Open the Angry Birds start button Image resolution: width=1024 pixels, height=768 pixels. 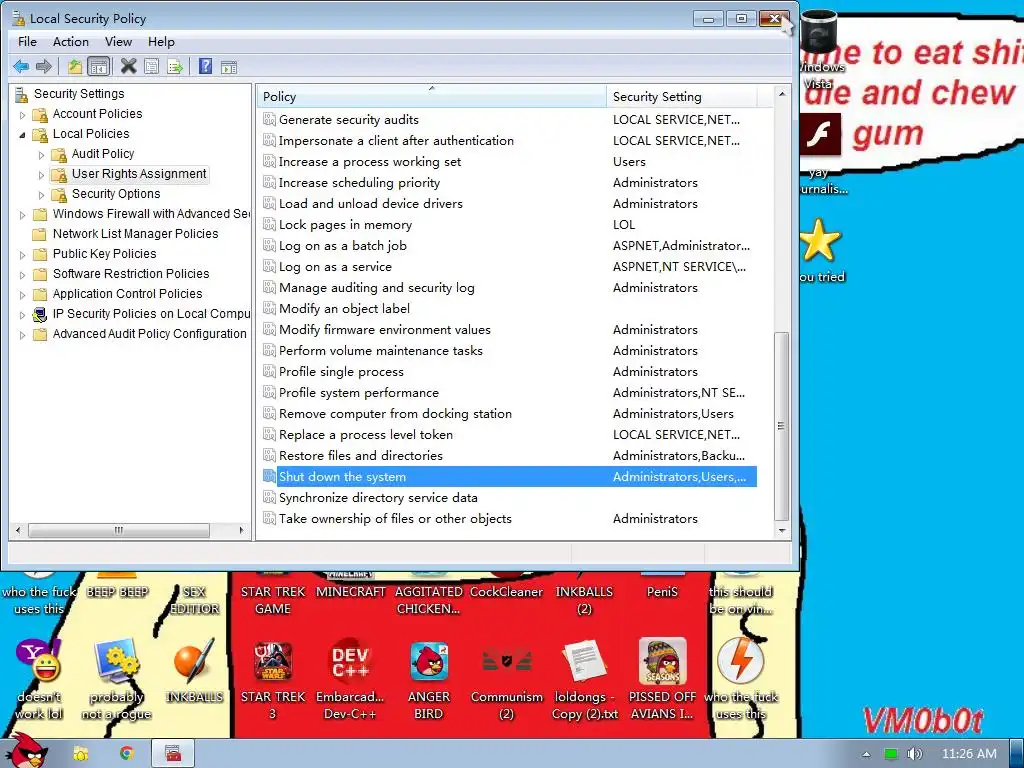[x=25, y=752]
